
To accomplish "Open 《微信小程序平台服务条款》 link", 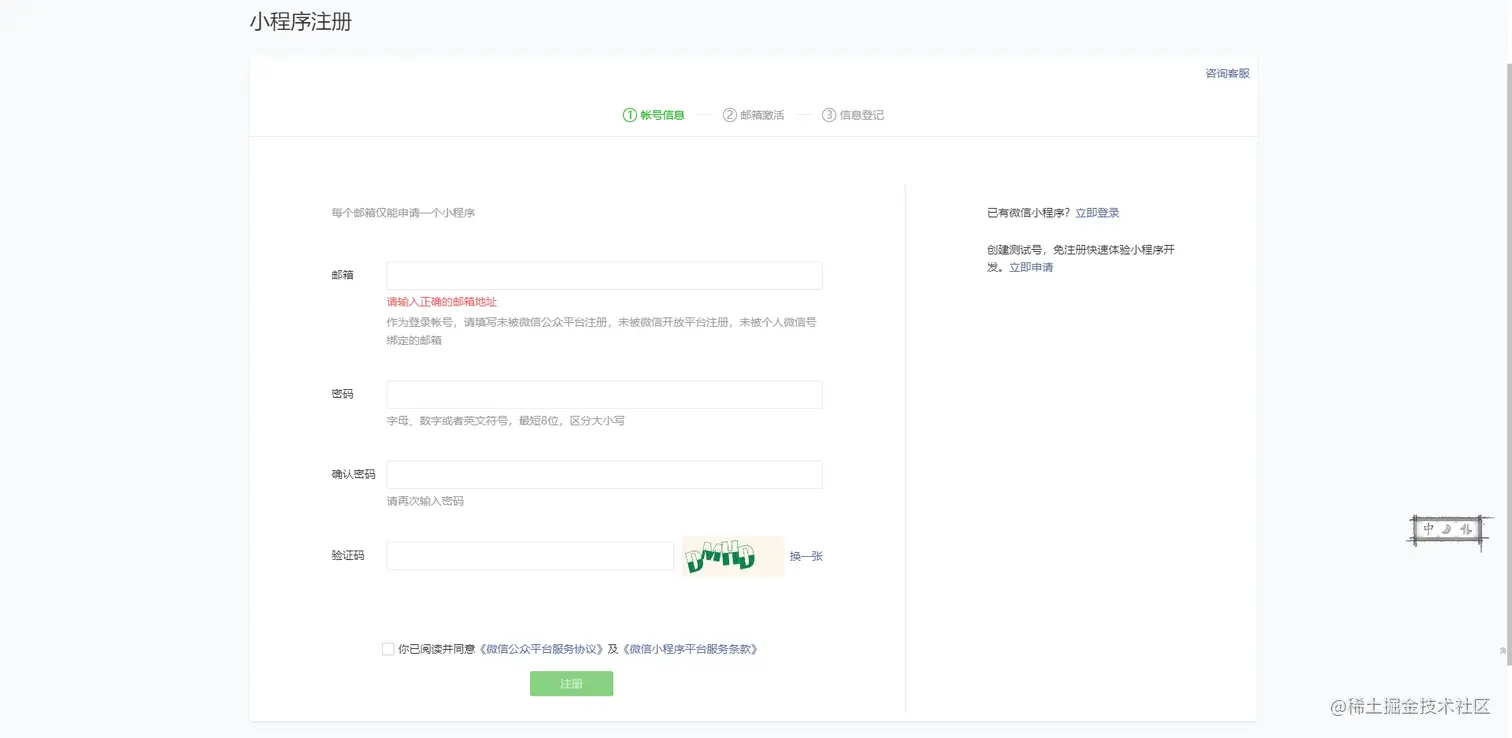I will click(x=690, y=649).
